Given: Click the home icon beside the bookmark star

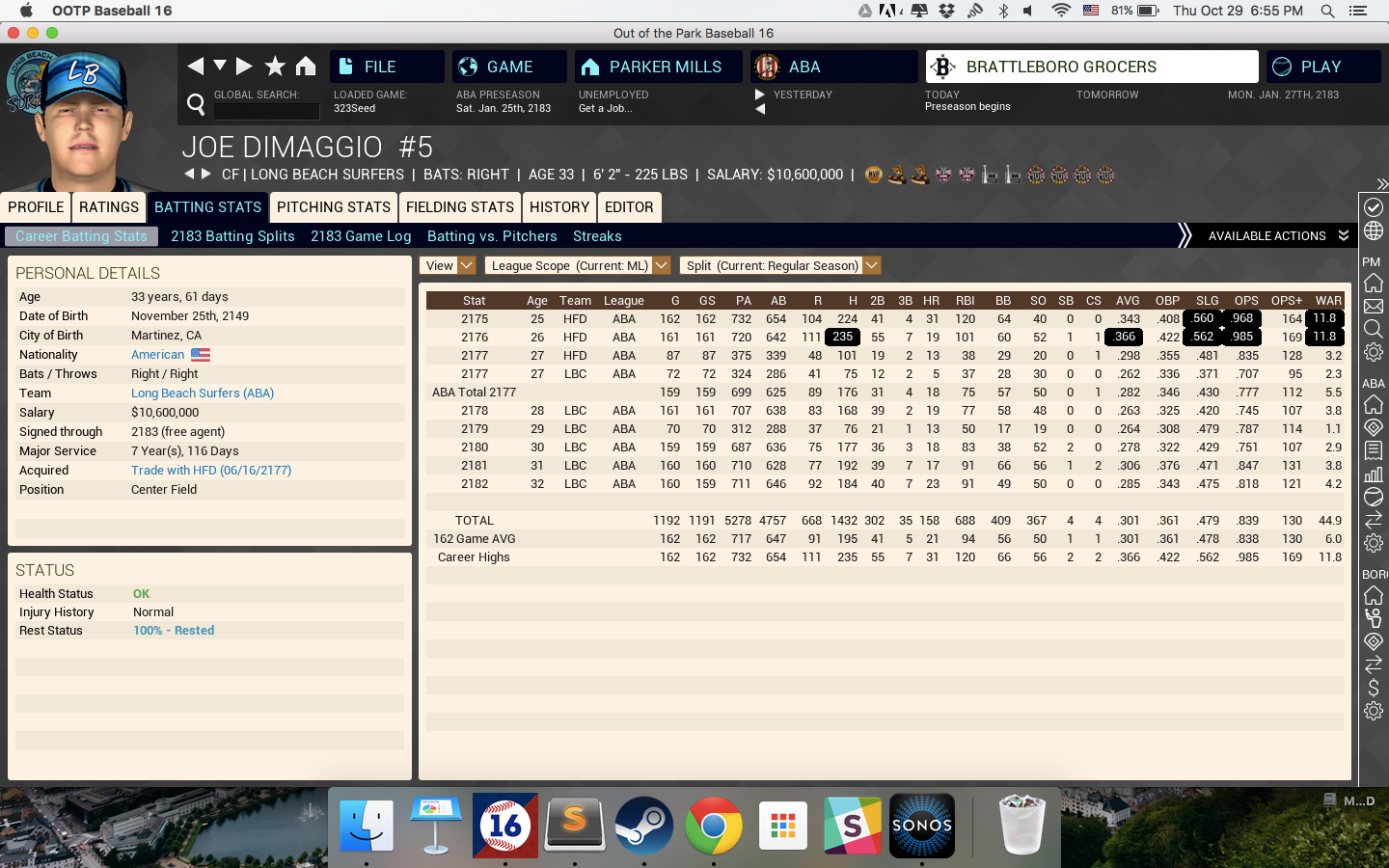Looking at the screenshot, I should (306, 66).
